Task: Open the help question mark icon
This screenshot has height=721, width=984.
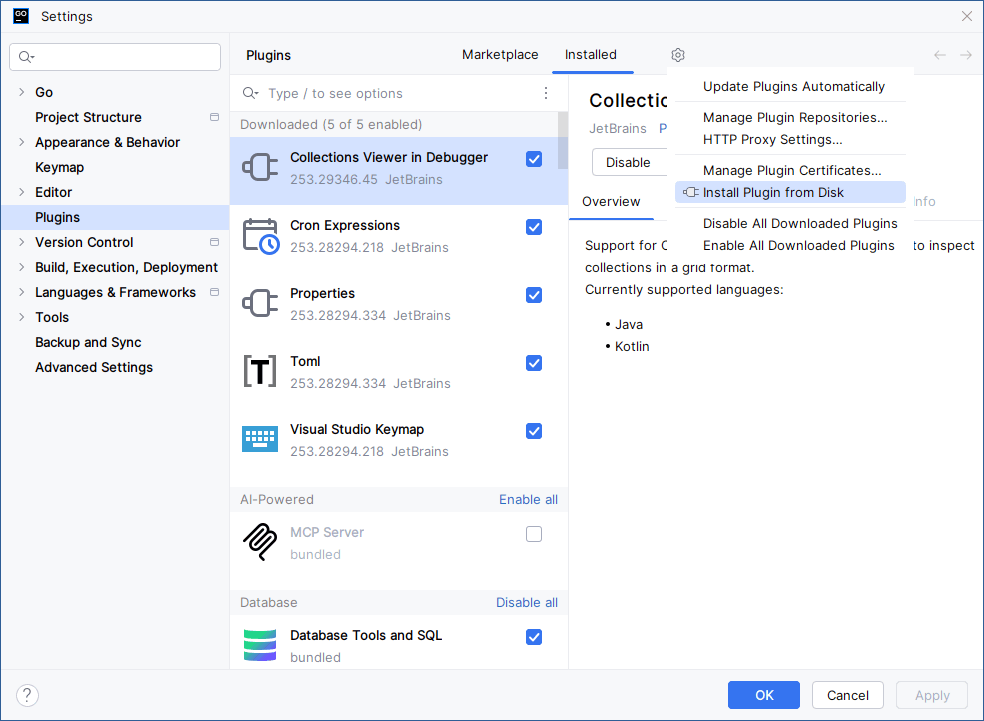Action: coord(27,695)
